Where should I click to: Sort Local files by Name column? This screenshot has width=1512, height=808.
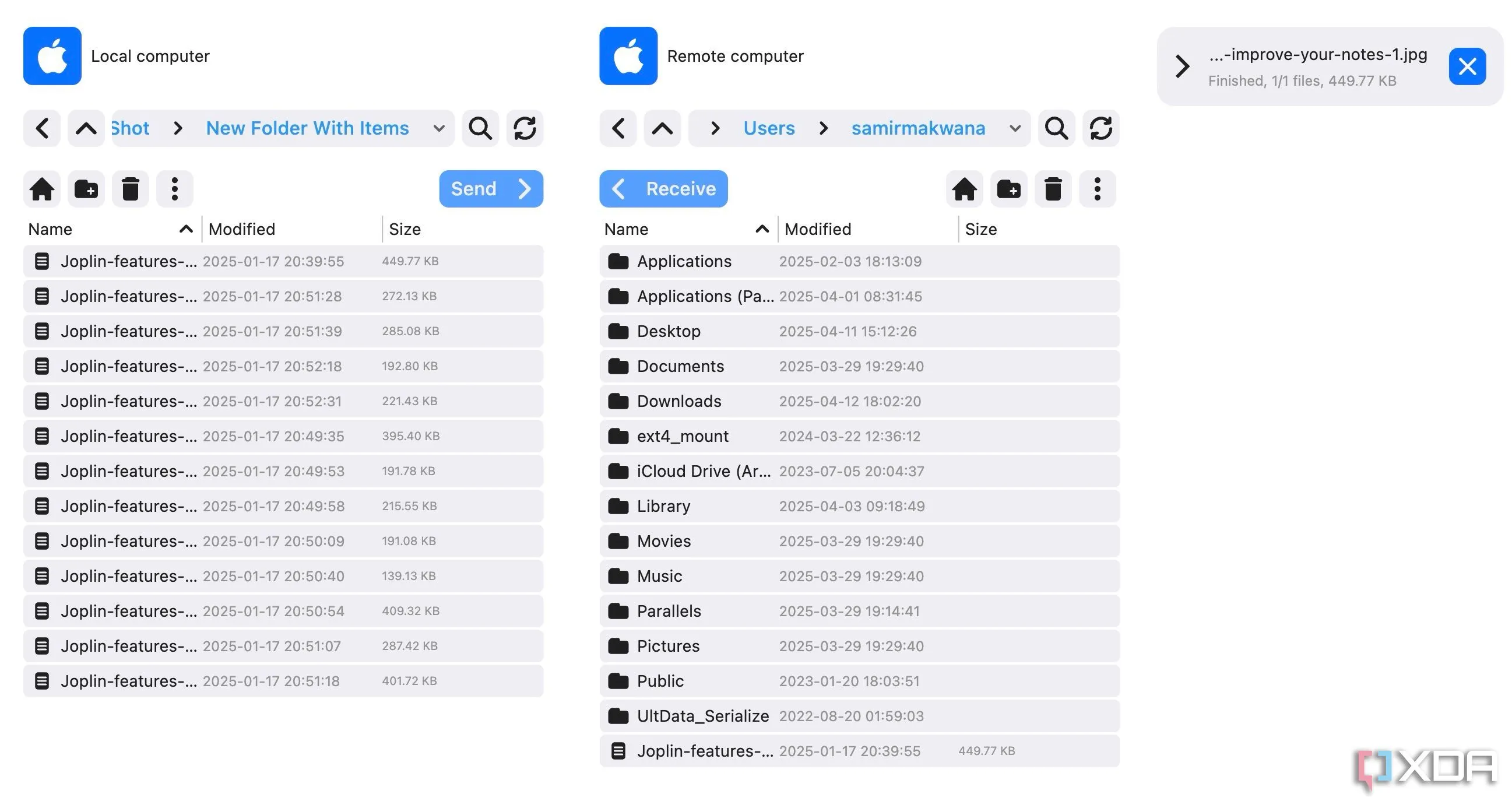click(110, 229)
